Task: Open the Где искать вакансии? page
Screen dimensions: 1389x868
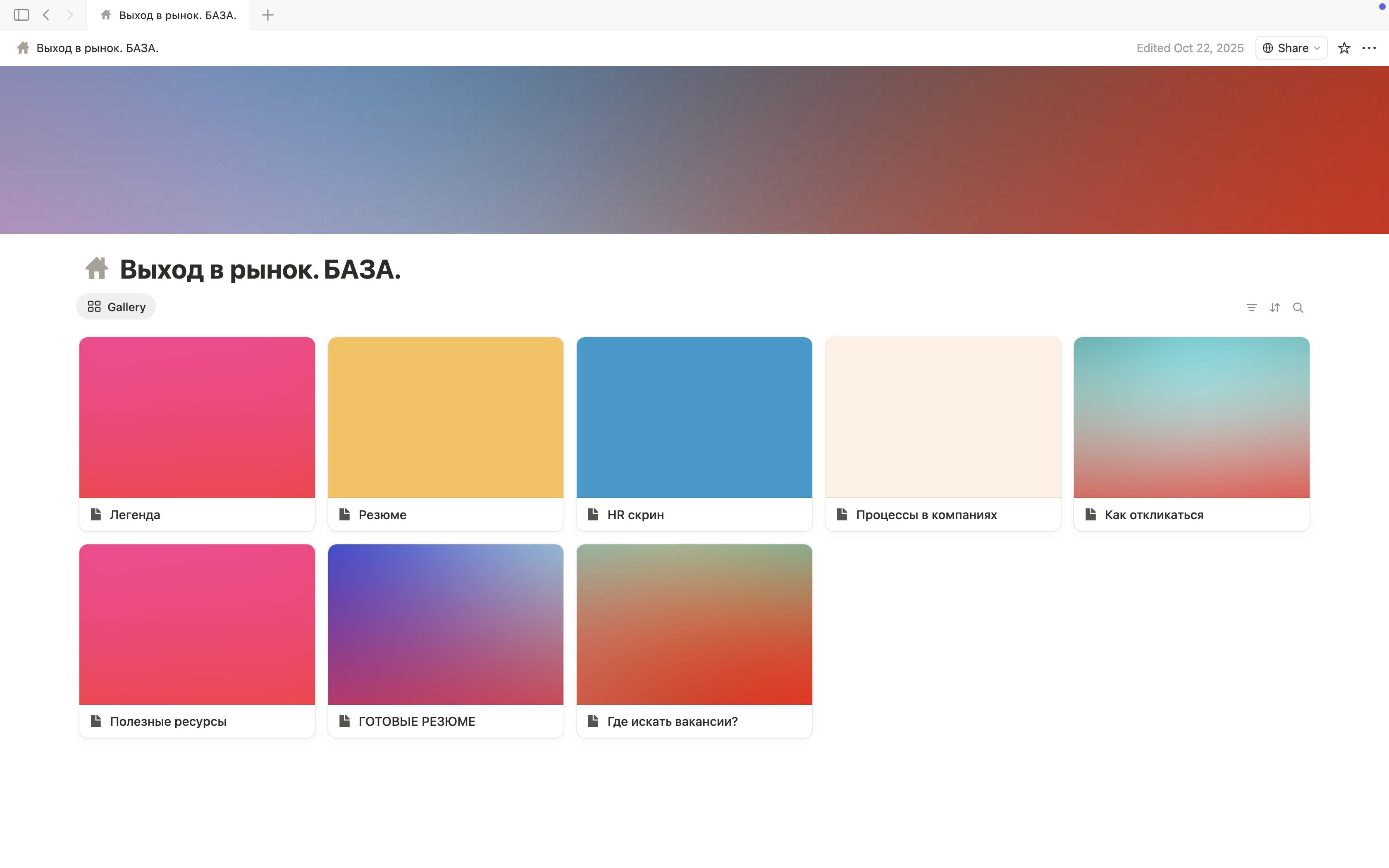Action: 694,641
